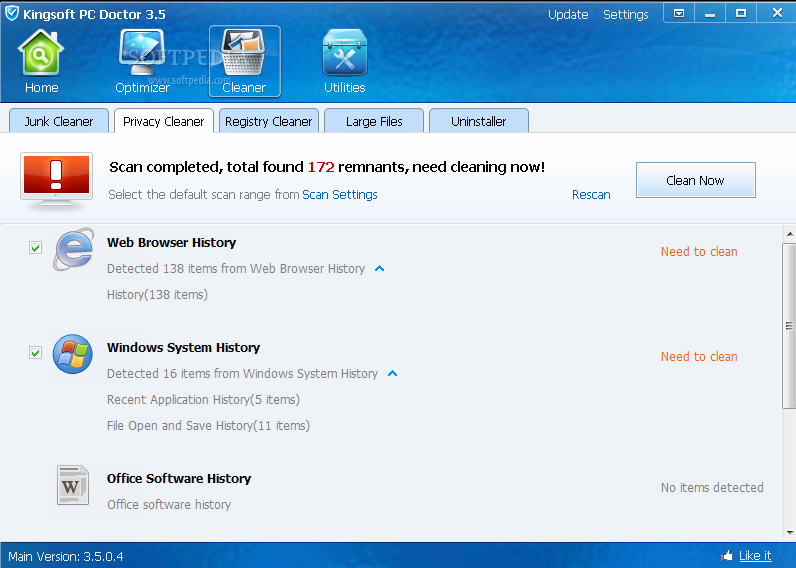
Task: Collapse the Windows System History details chevron
Action: coord(392,374)
